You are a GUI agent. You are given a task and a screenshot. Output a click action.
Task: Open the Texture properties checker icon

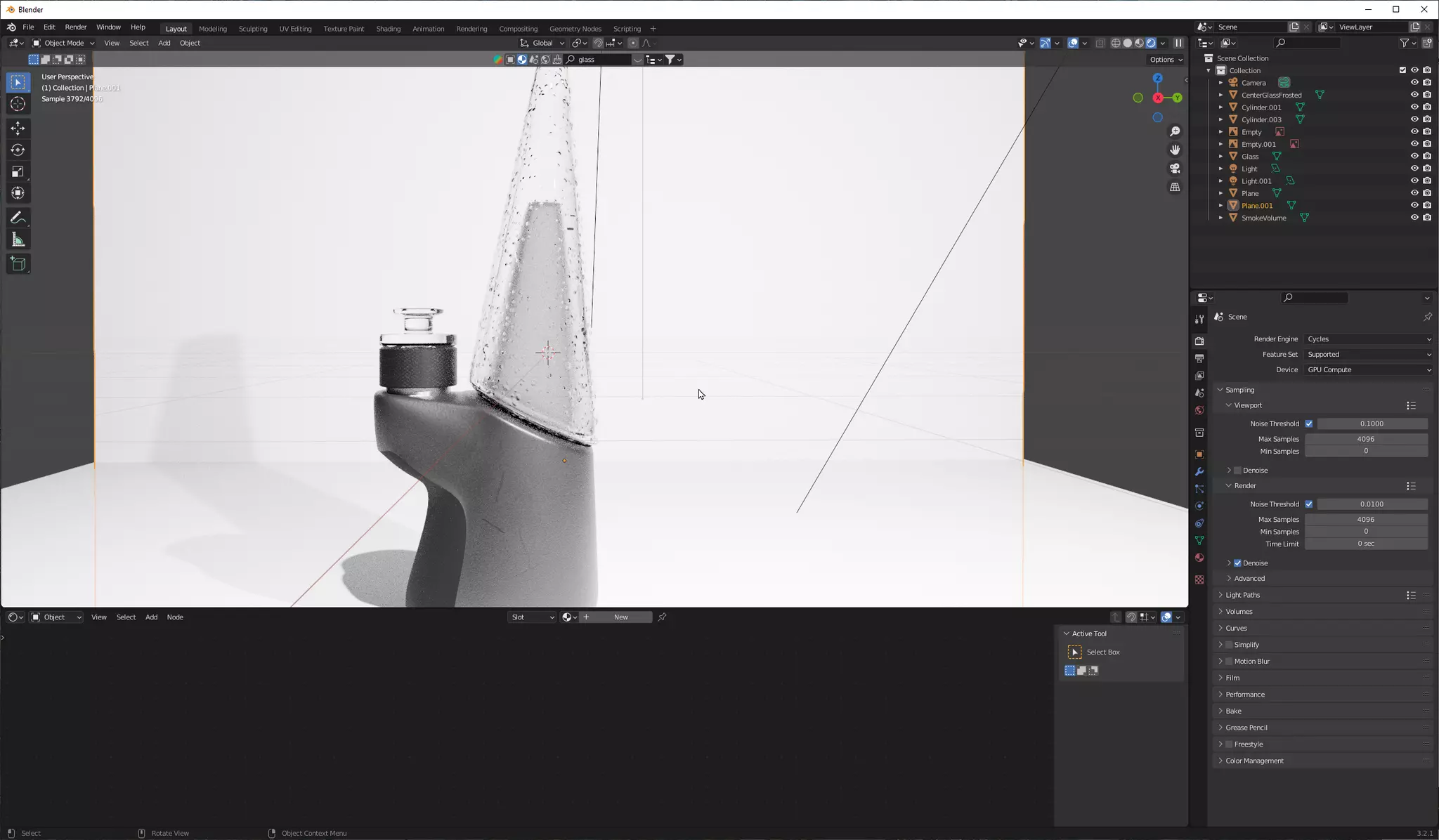[1199, 579]
